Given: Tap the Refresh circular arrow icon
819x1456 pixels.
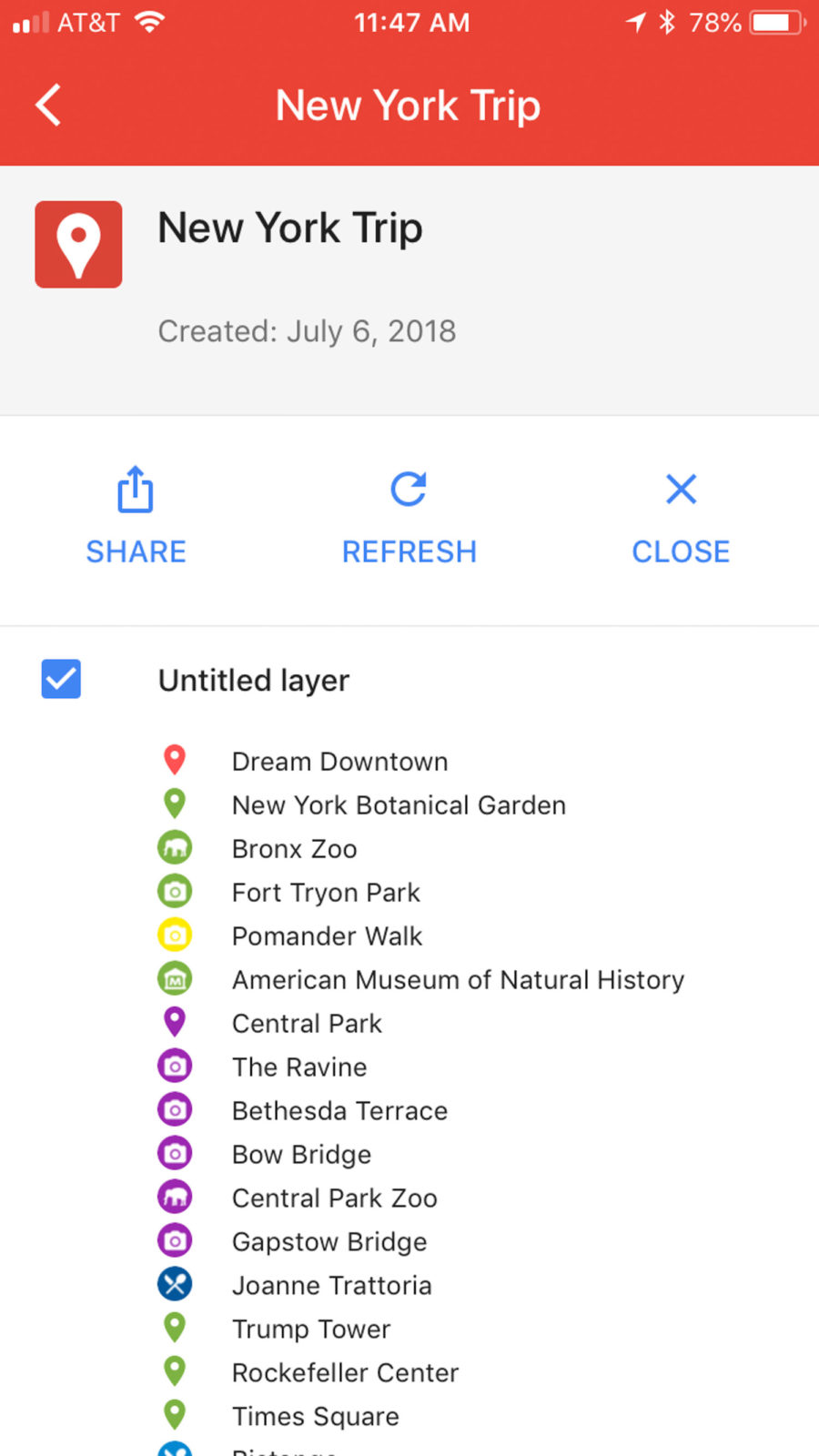Looking at the screenshot, I should (x=409, y=489).
